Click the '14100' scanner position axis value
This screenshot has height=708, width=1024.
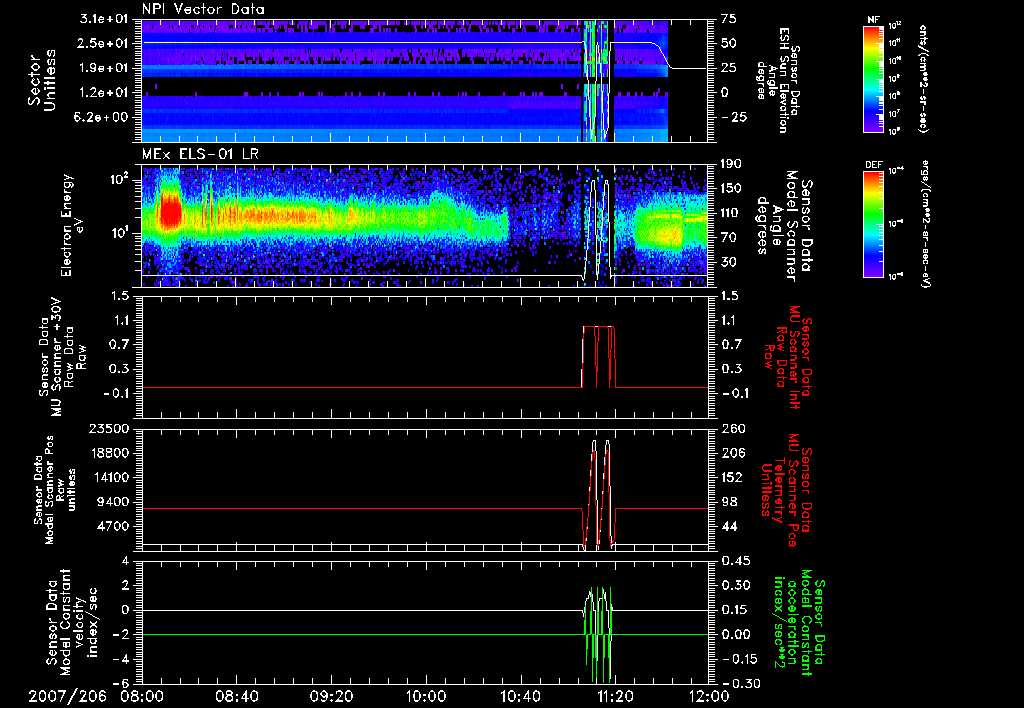[113, 477]
